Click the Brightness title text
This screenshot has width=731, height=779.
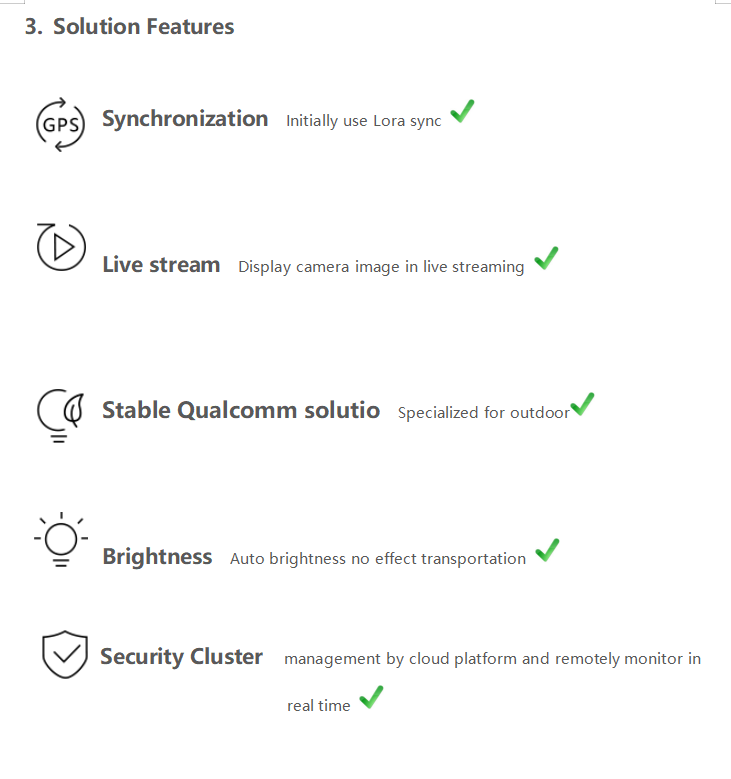[157, 557]
